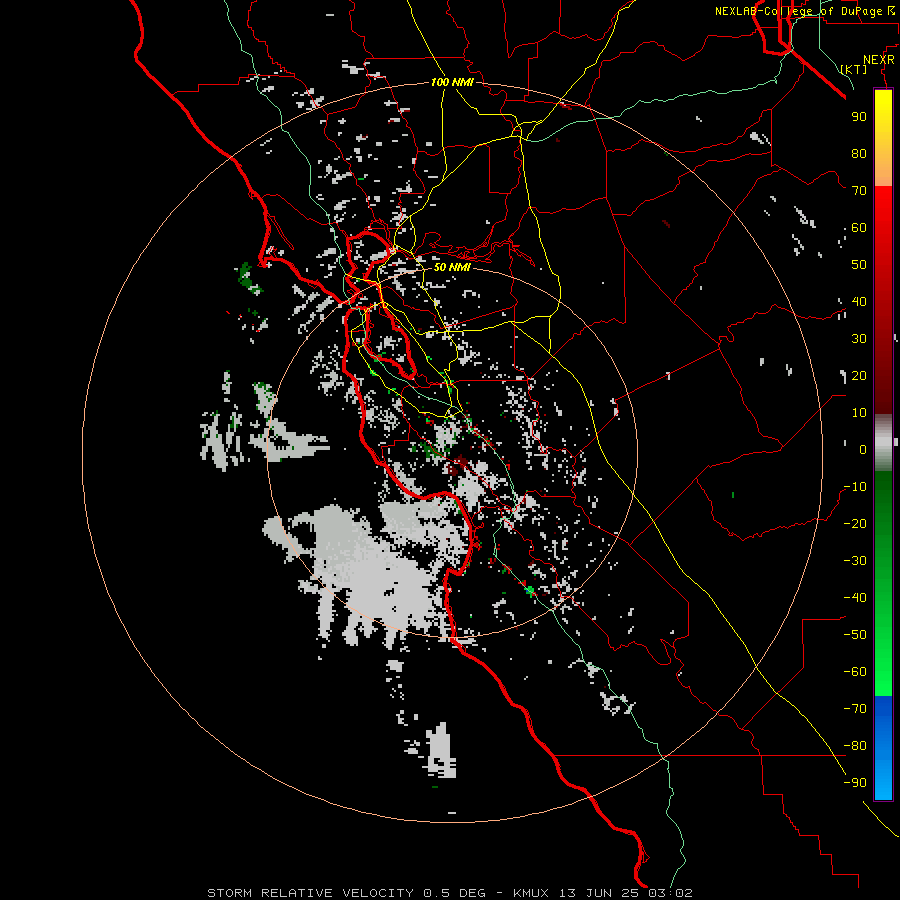Select the 40 value on the velocity scale

[859, 301]
